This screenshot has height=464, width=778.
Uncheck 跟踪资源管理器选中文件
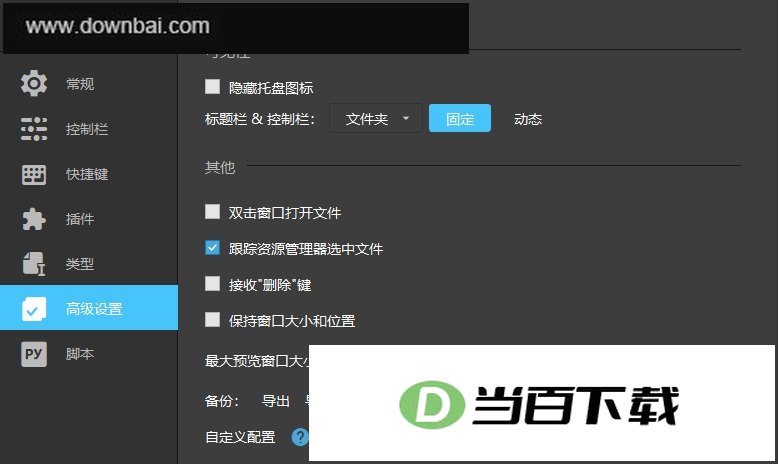pos(212,247)
